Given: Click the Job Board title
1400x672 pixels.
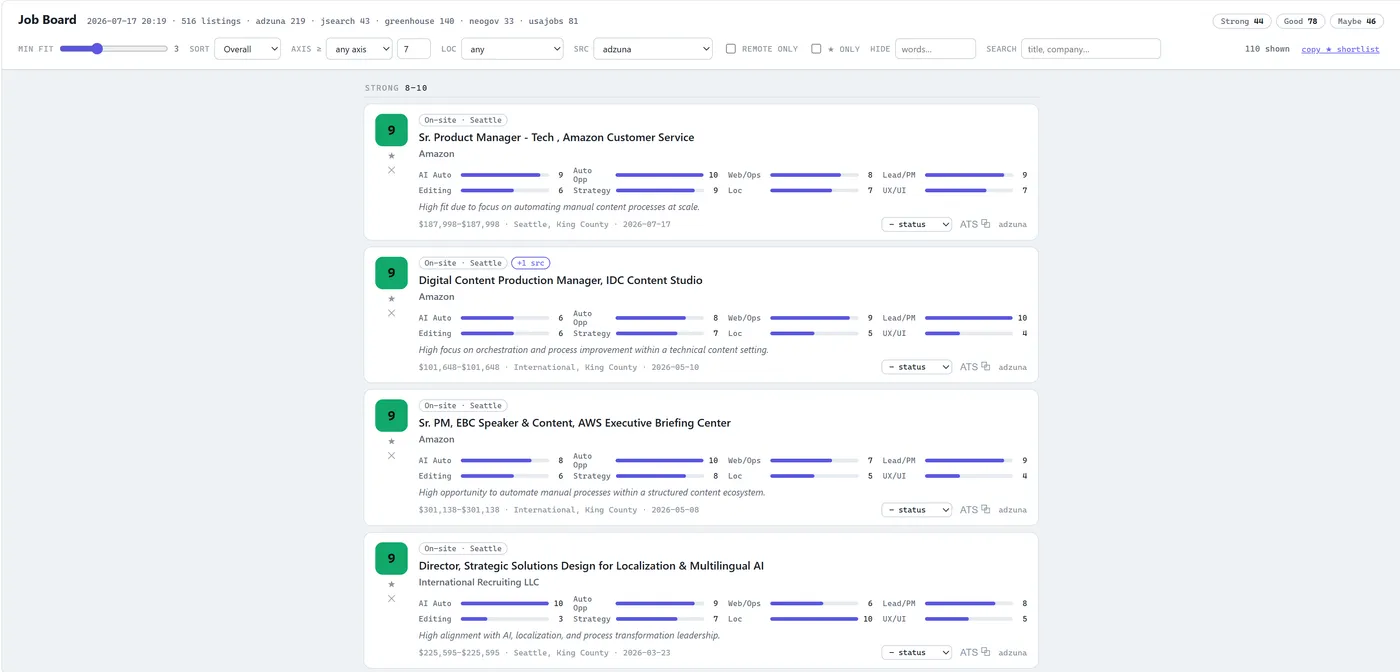Looking at the screenshot, I should click(47, 20).
